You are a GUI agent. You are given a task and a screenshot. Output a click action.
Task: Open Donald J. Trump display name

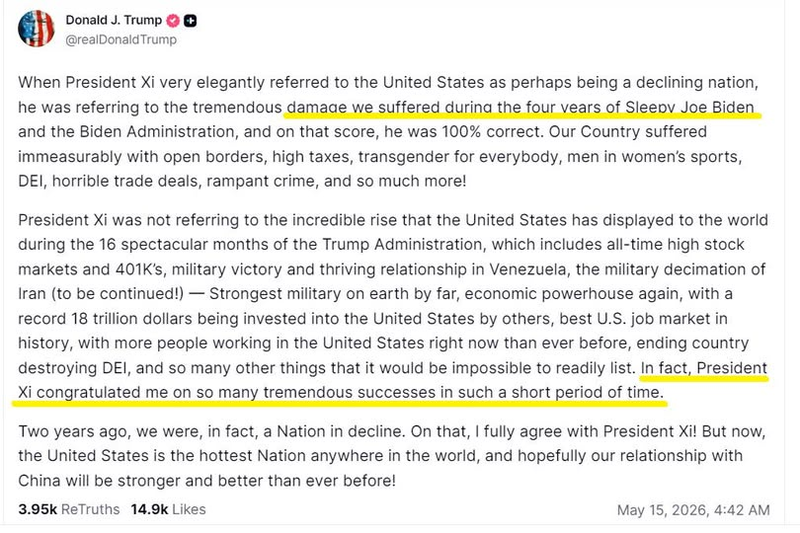click(x=113, y=20)
